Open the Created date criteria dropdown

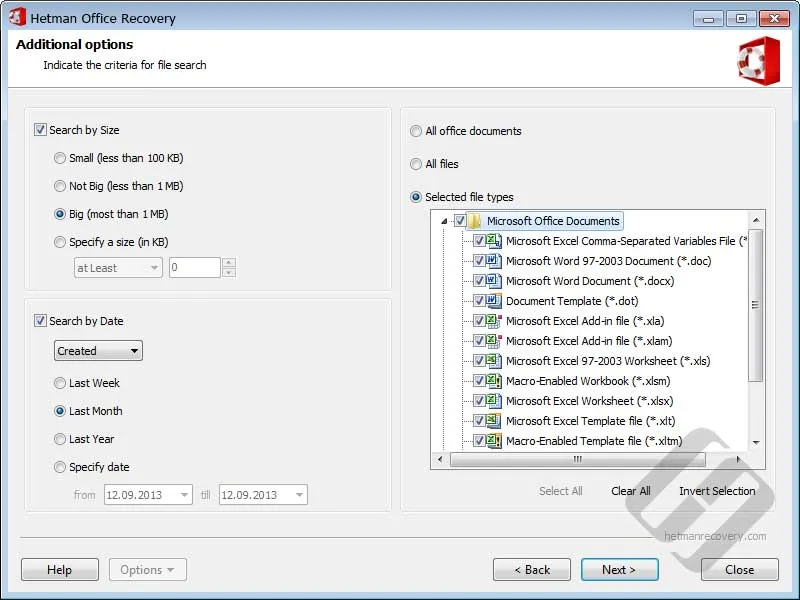(x=133, y=351)
